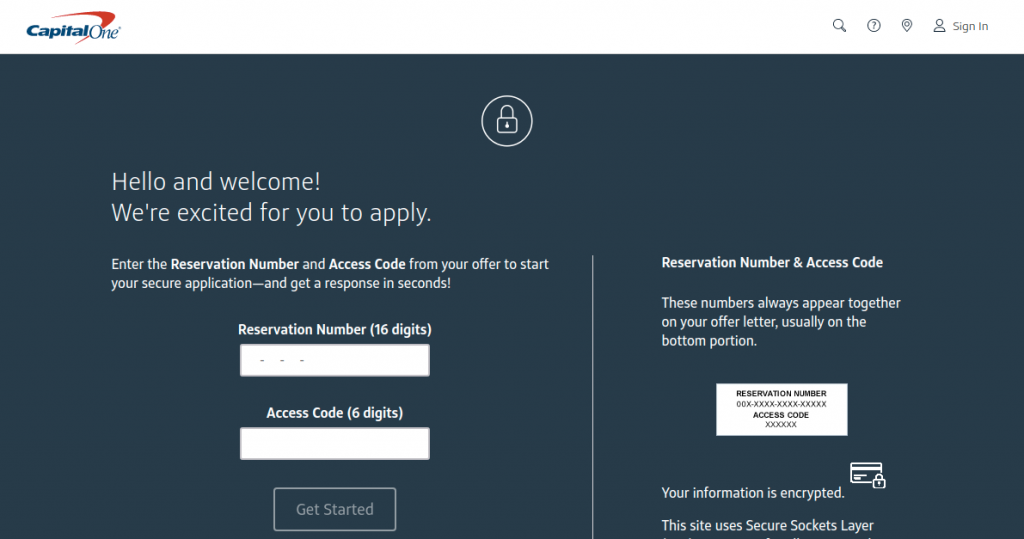Open the search magnifier icon

tap(839, 26)
